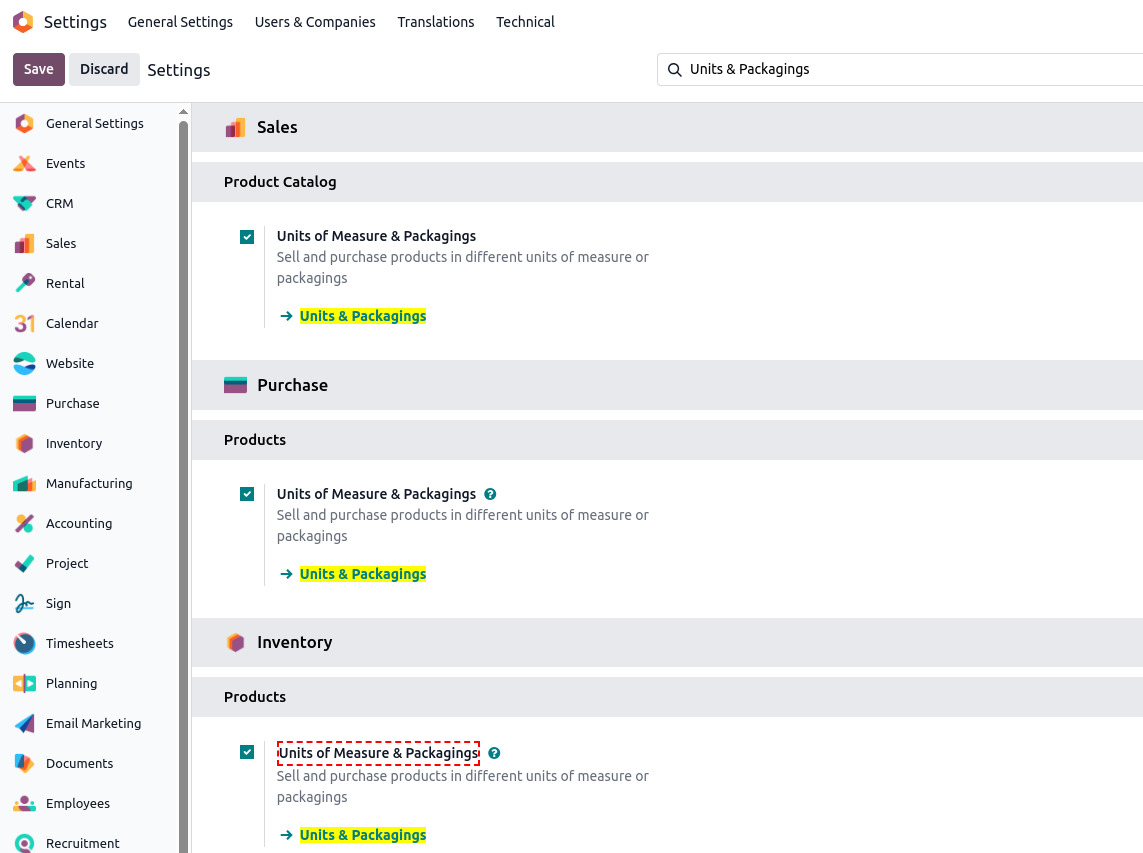The height and width of the screenshot is (853, 1143).
Task: Select the Calendar 31 icon in sidebar
Action: [24, 324]
